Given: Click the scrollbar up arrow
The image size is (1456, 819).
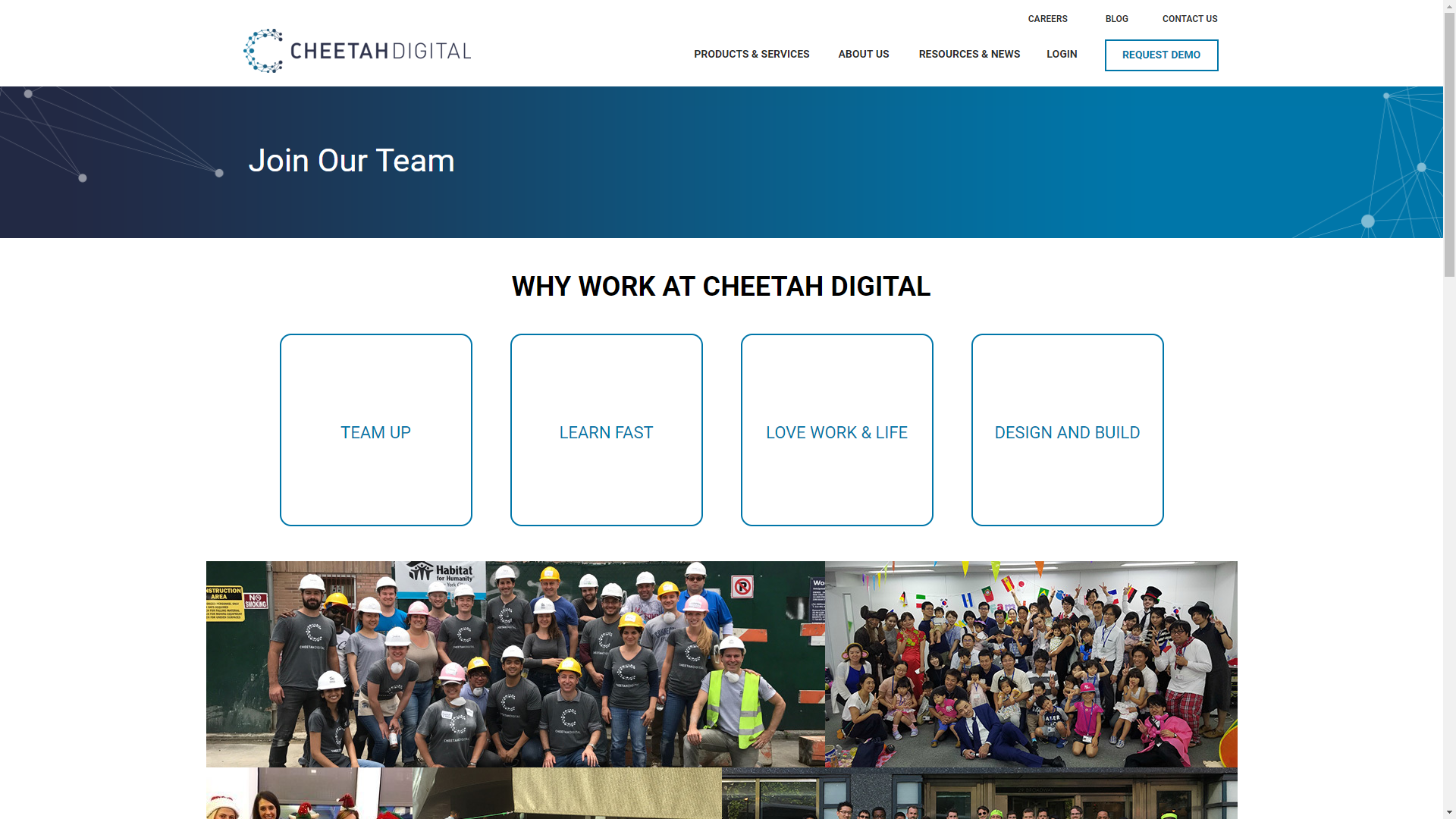Looking at the screenshot, I should click(1449, 6).
